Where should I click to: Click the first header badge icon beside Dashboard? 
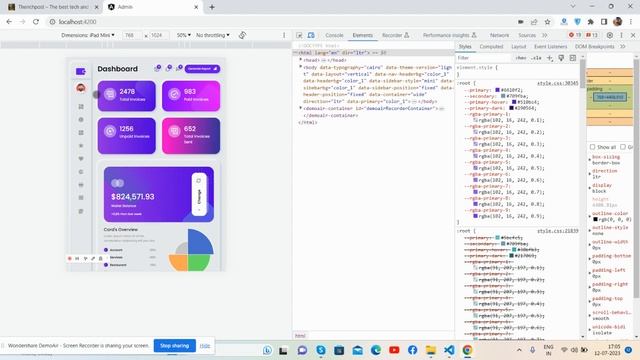[x=157, y=68]
